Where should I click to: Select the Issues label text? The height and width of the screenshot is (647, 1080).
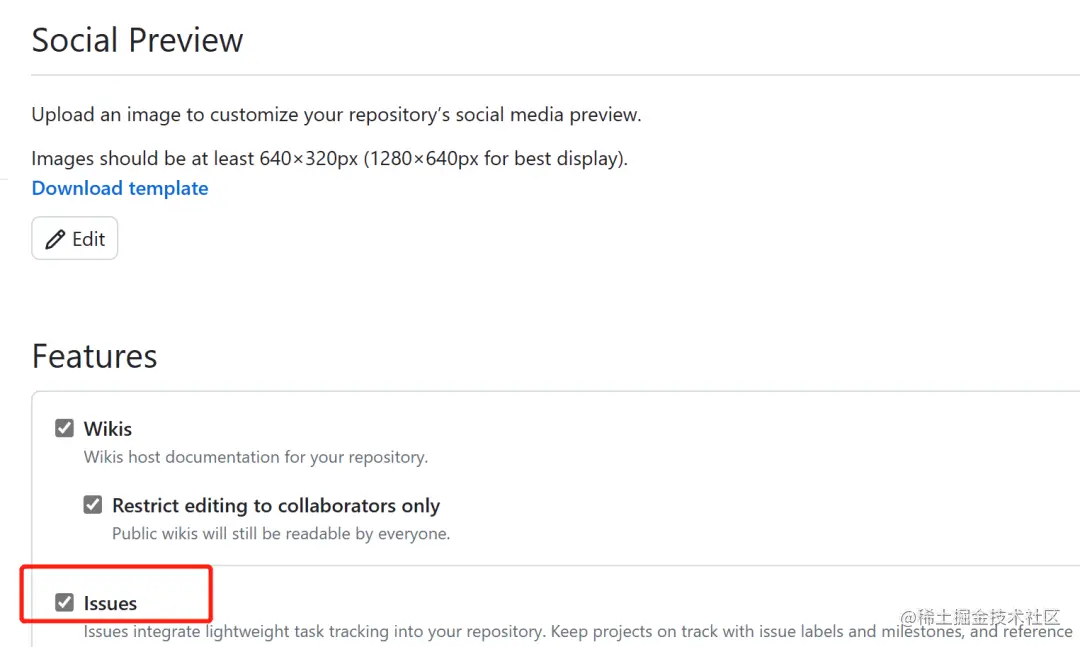tap(110, 603)
